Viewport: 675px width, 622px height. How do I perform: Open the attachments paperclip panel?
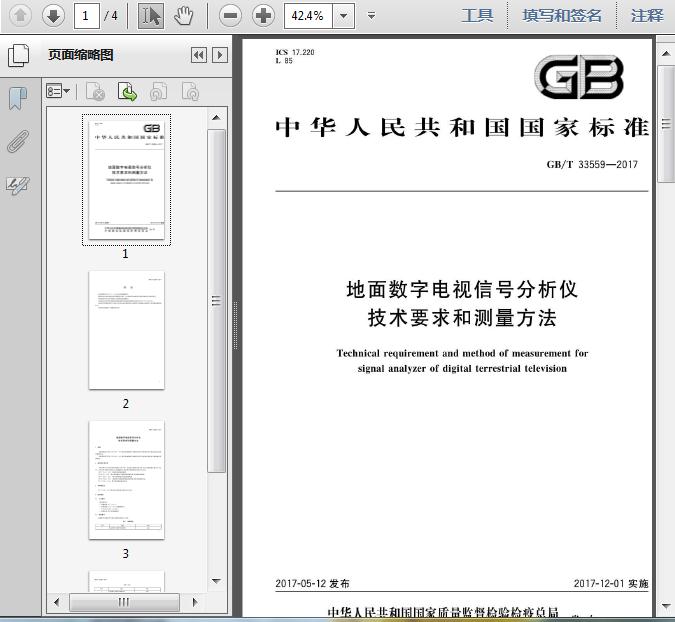(x=18, y=141)
